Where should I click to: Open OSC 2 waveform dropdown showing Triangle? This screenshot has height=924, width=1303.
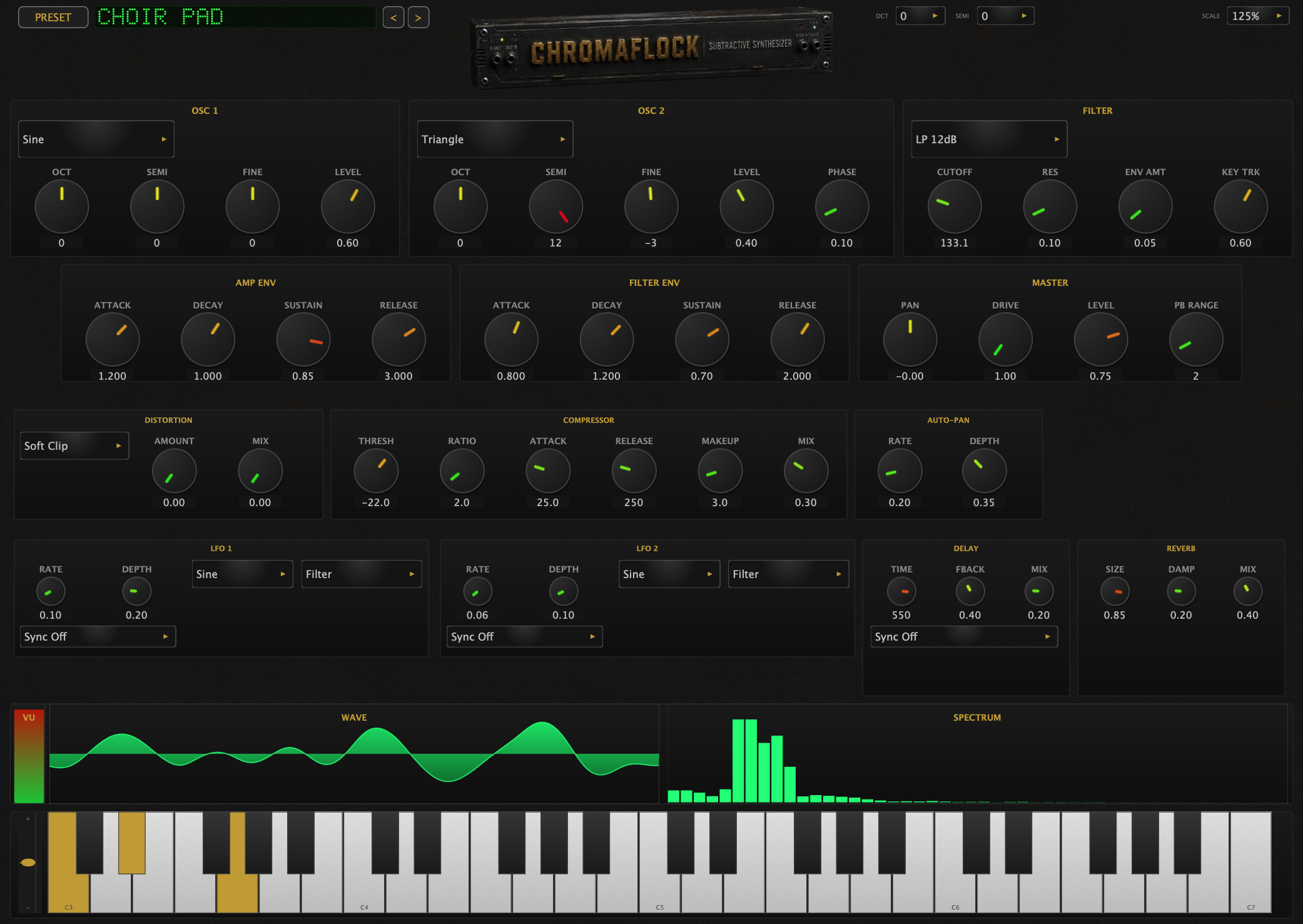[495, 139]
